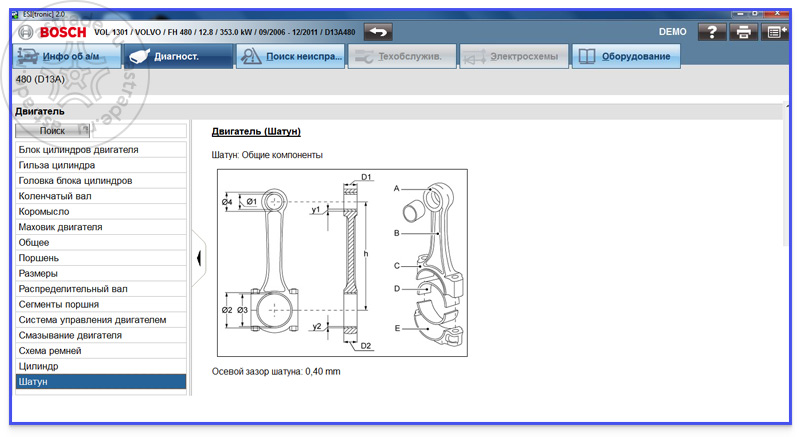Open the Оборудование tab

pyautogui.click(x=626, y=56)
